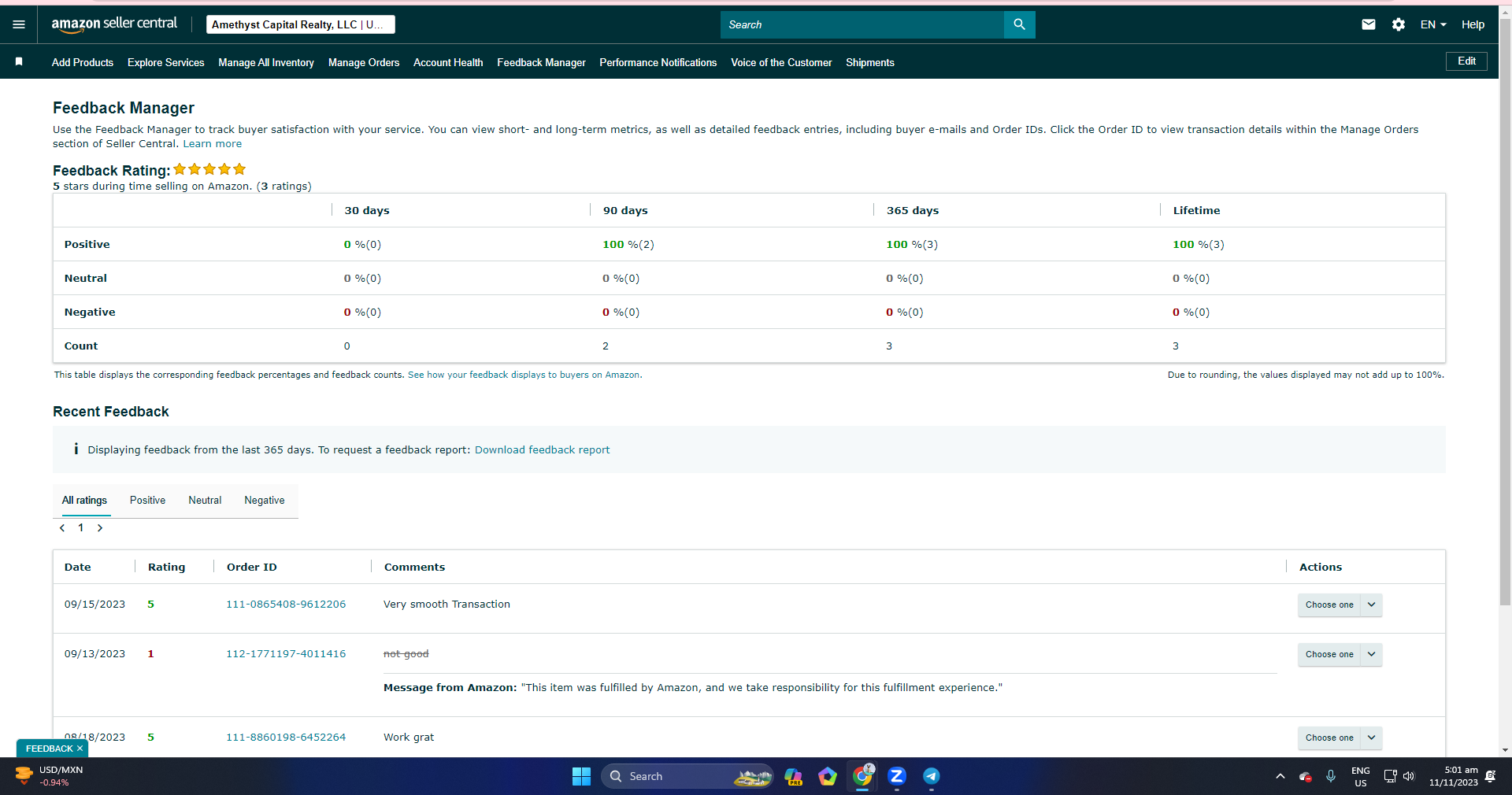1512x795 pixels.
Task: Click the Edit button in the nav bar
Action: click(1466, 61)
